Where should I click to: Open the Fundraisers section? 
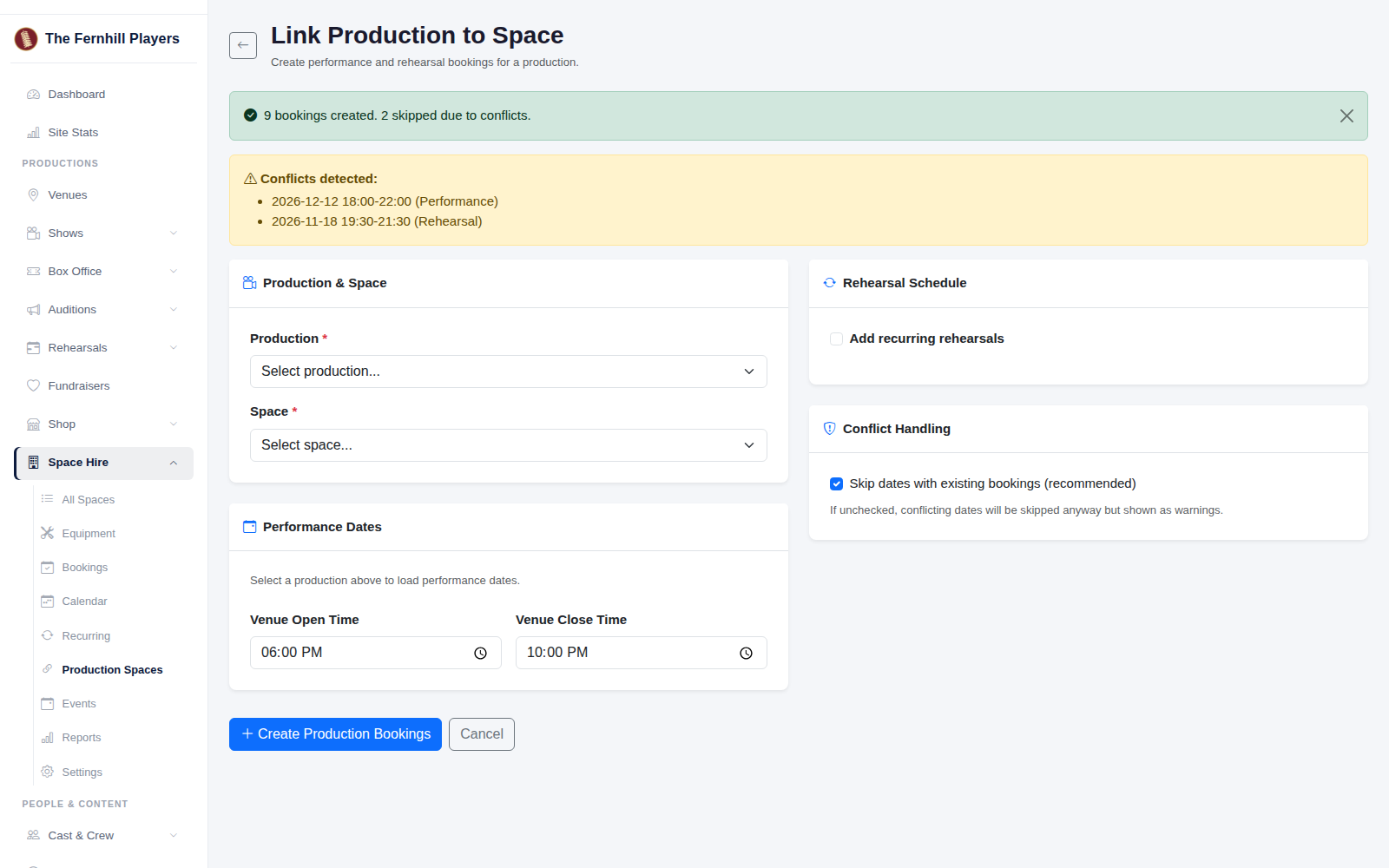coord(104,386)
